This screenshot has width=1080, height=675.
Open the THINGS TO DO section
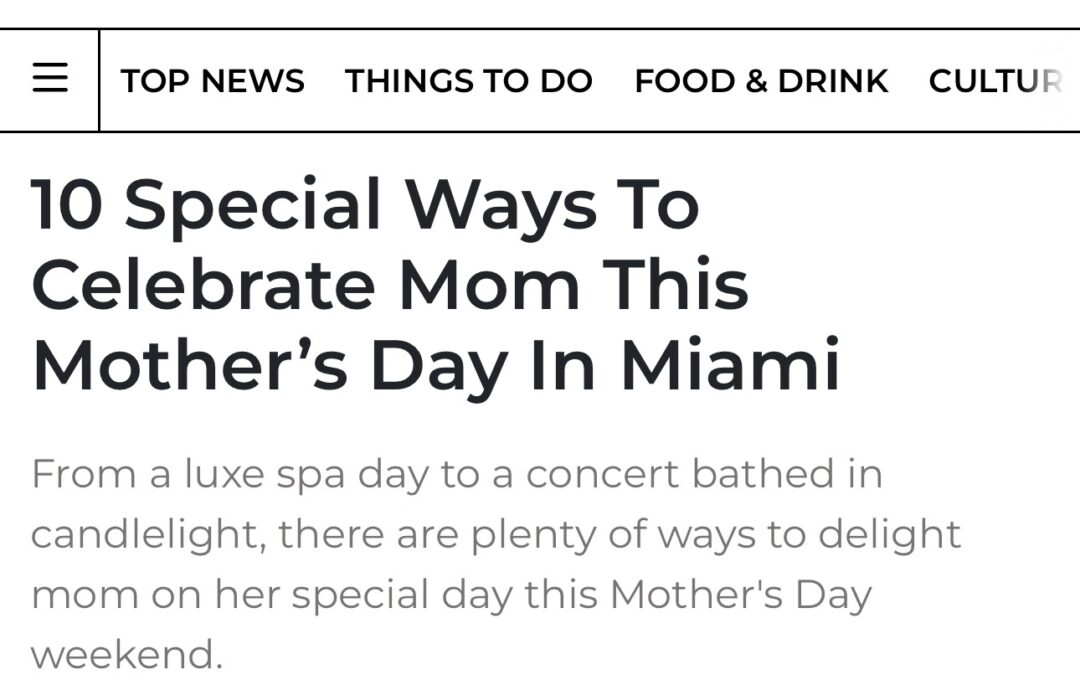point(469,81)
